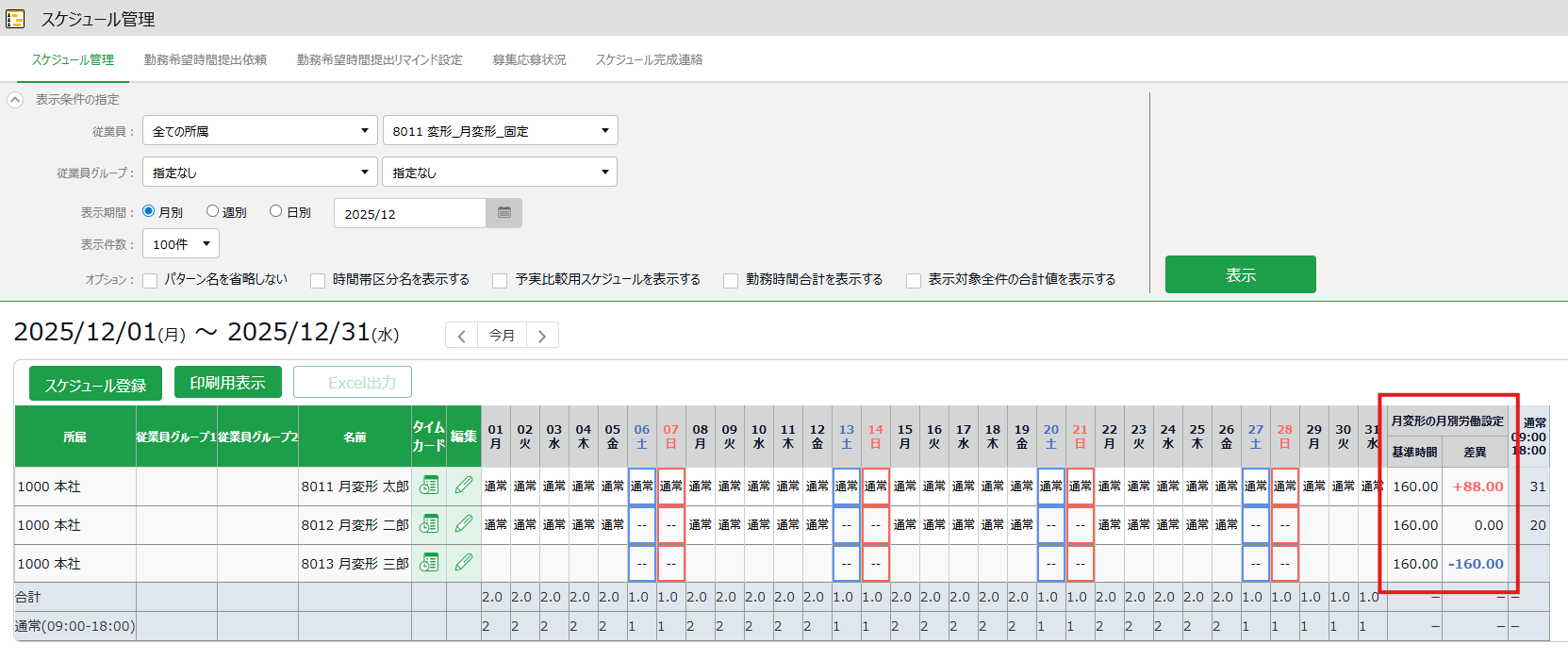Check 勤務時間合計を表示する option
This screenshot has width=1568, height=660.
pyautogui.click(x=731, y=280)
